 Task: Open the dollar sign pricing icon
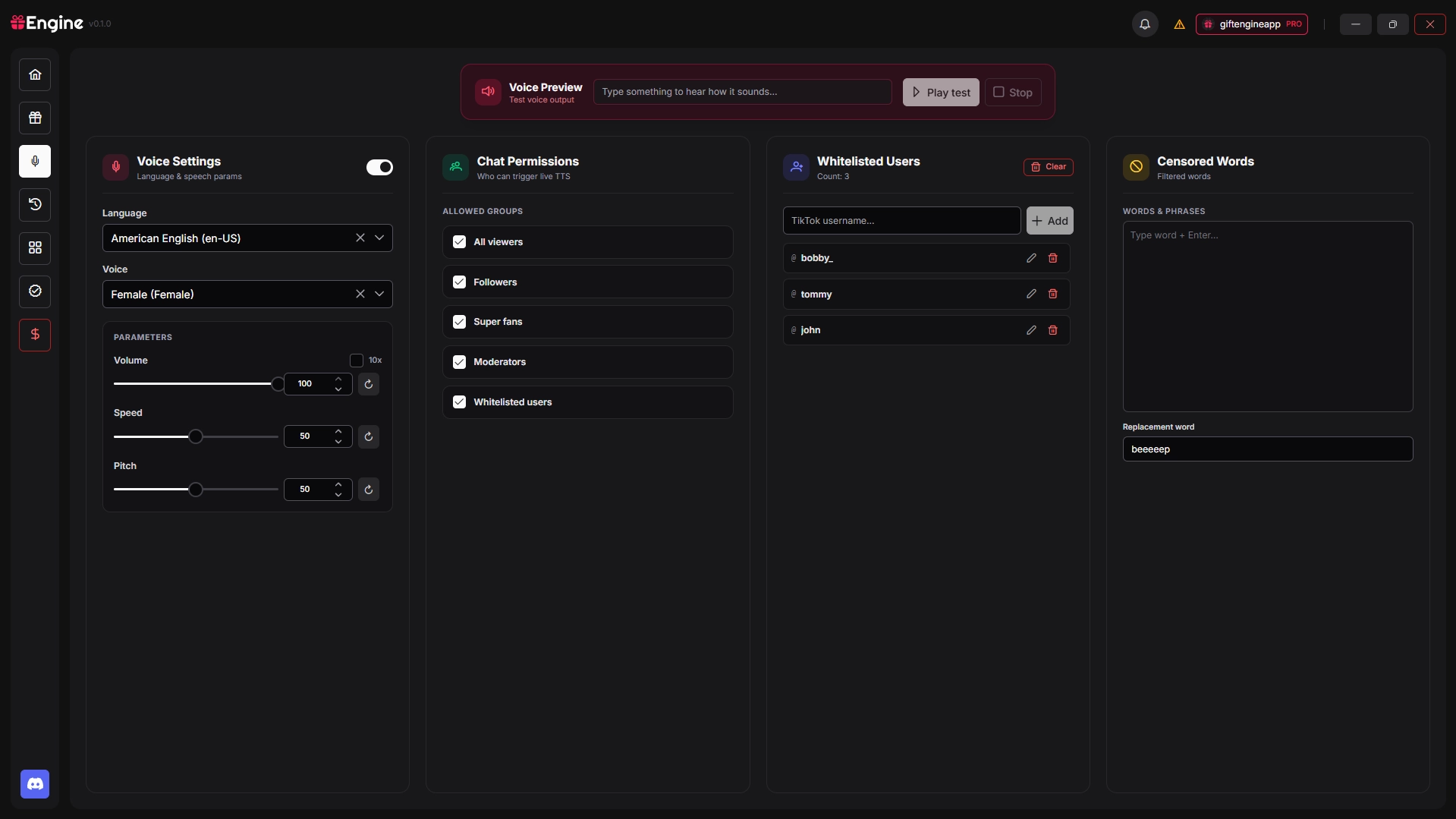[35, 335]
